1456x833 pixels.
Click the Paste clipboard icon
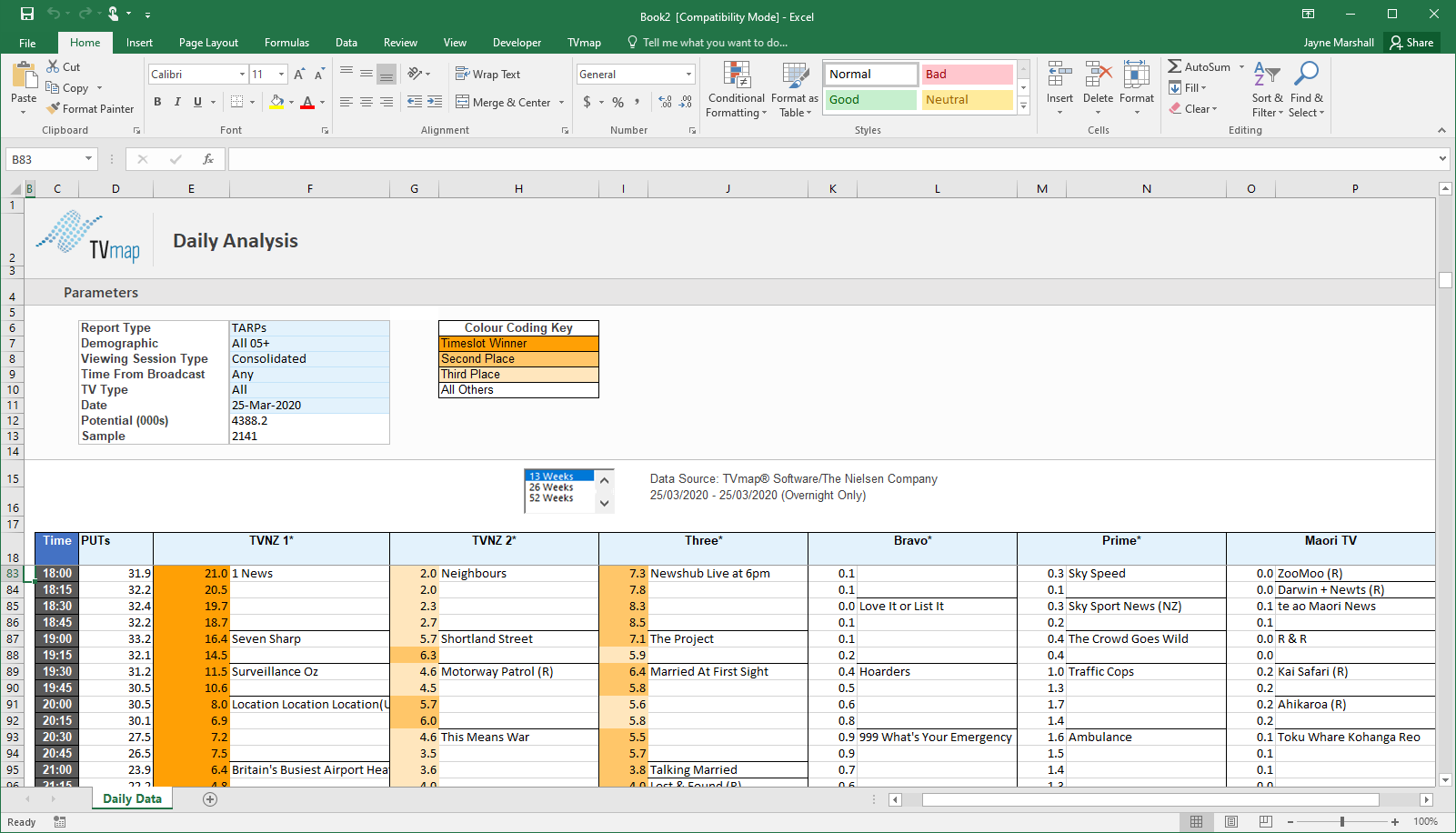[24, 75]
